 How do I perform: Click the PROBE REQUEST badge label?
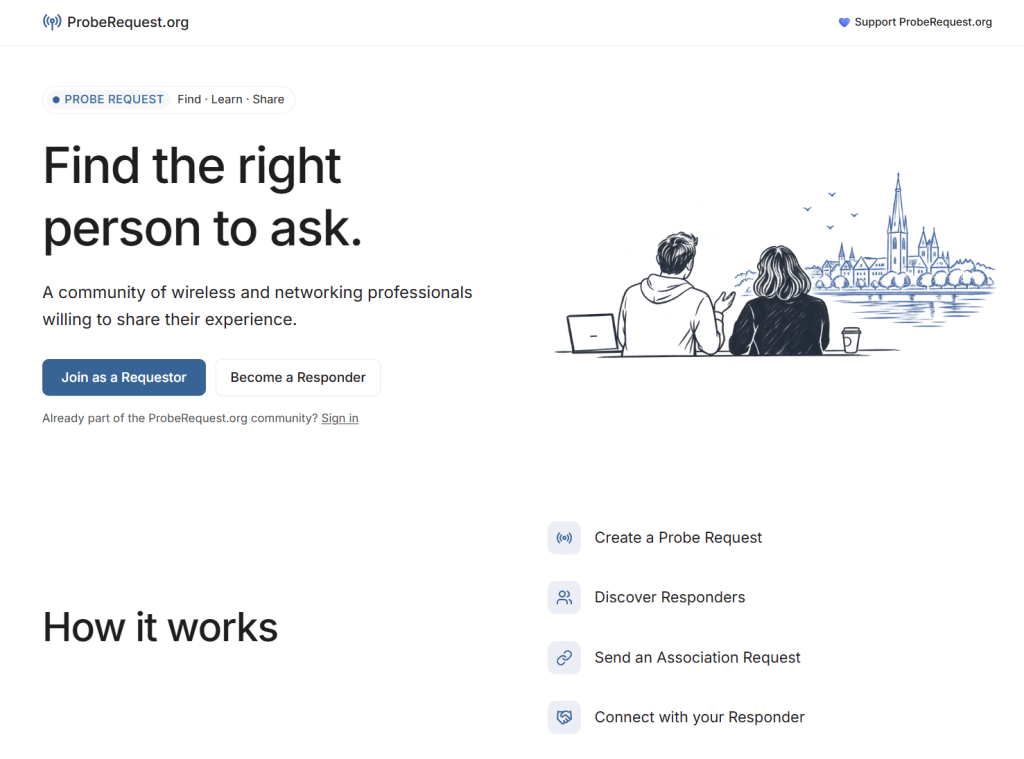[108, 99]
